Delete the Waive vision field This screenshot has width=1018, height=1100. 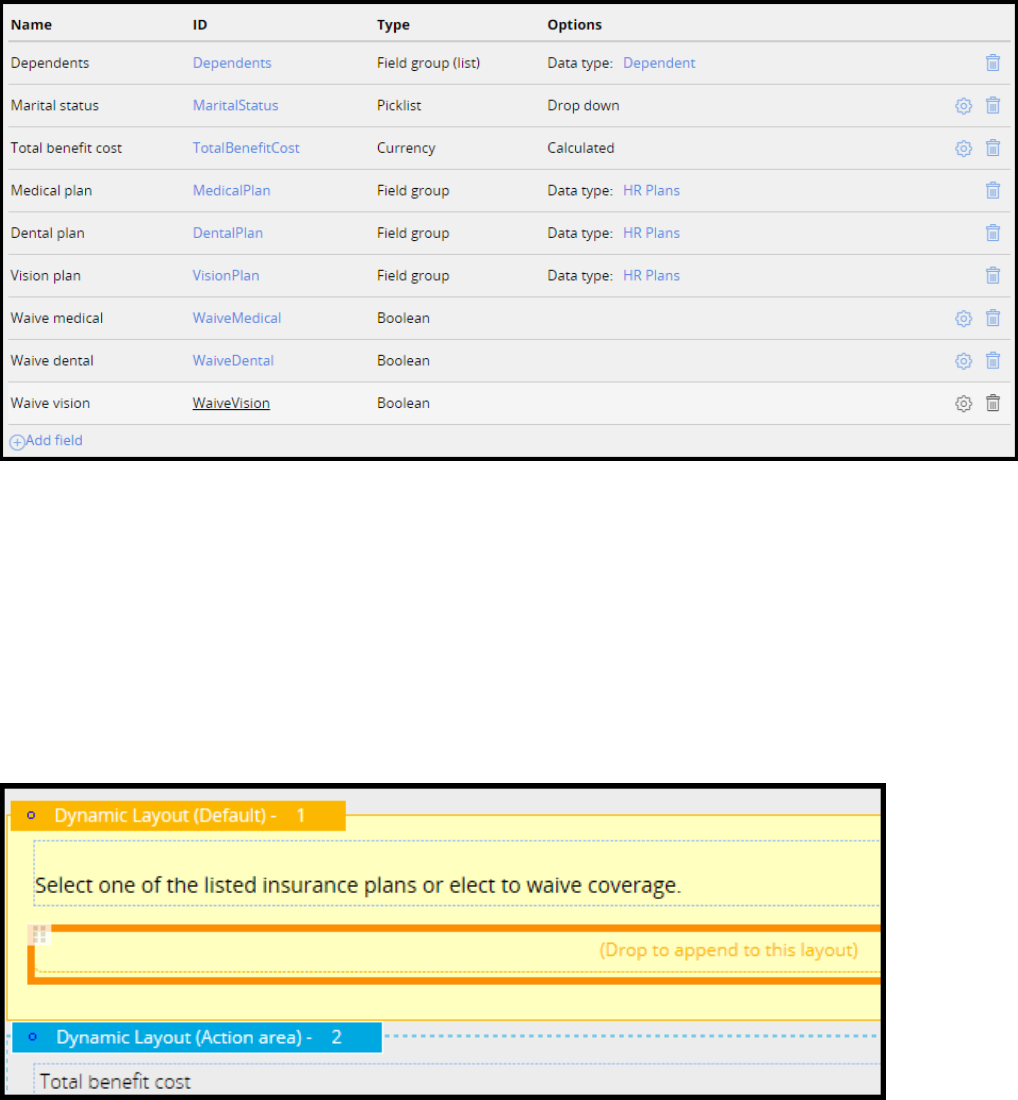coord(993,403)
